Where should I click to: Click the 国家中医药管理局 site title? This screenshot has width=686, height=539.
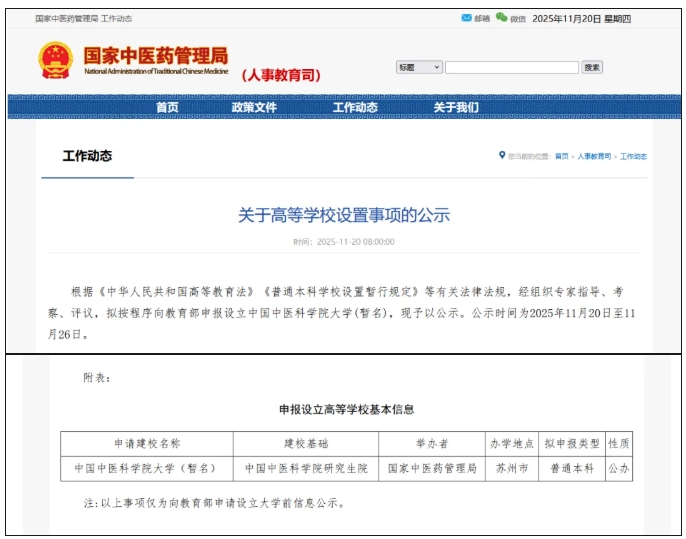pyautogui.click(x=156, y=56)
